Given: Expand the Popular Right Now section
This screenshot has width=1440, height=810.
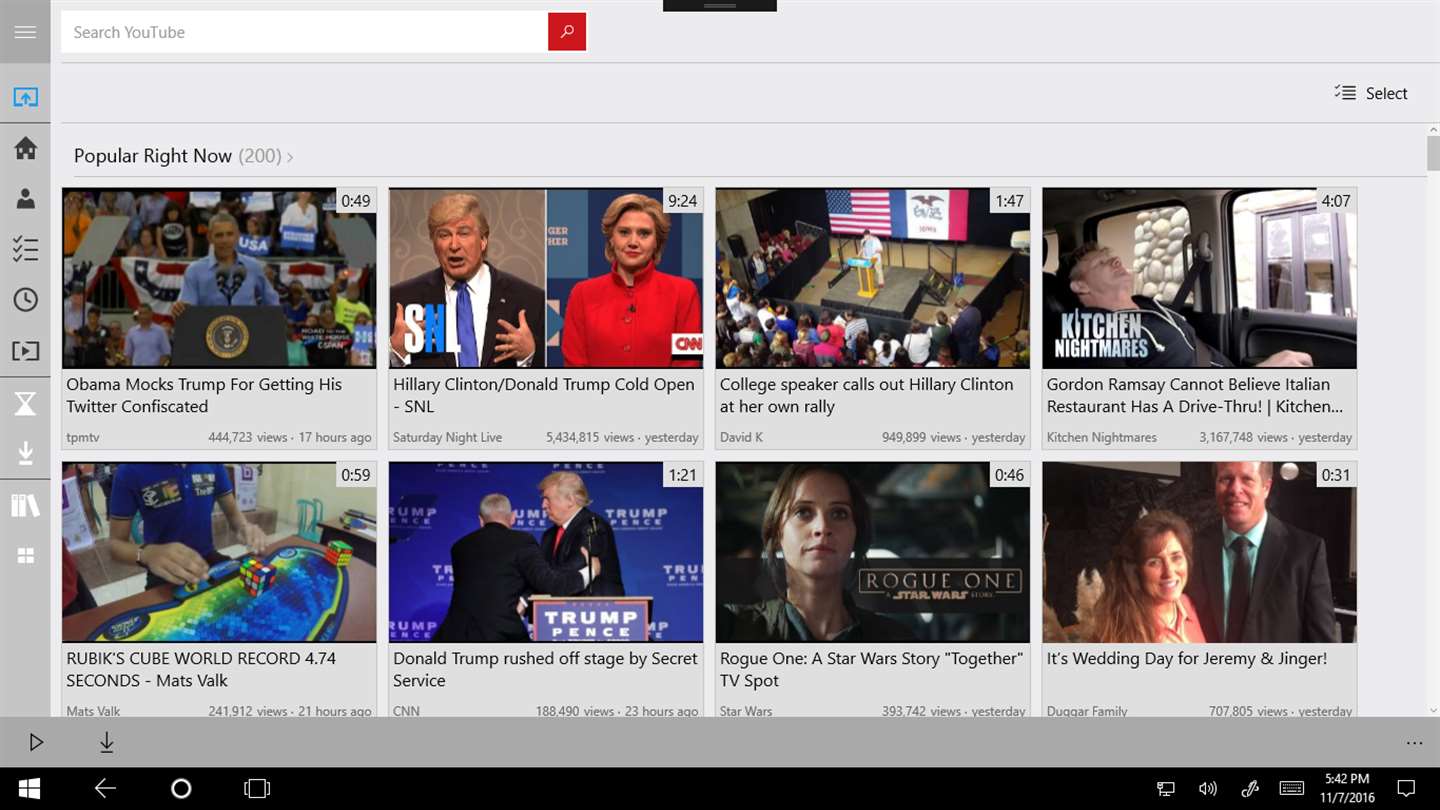Looking at the screenshot, I should tap(183, 156).
